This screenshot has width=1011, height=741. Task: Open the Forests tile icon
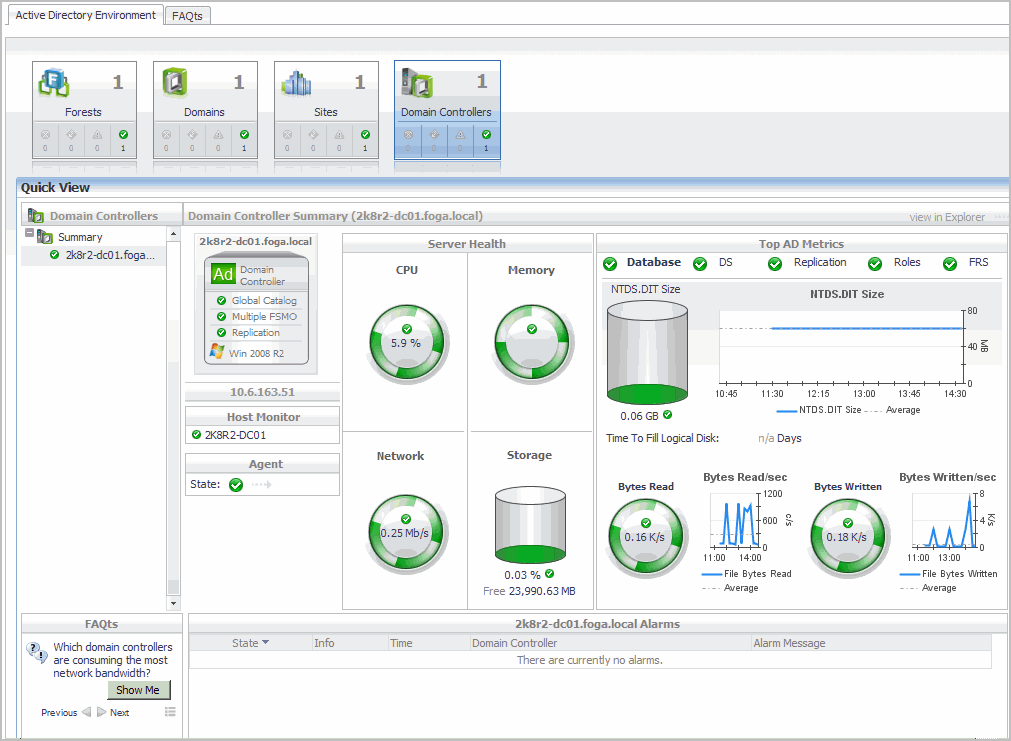(x=54, y=83)
